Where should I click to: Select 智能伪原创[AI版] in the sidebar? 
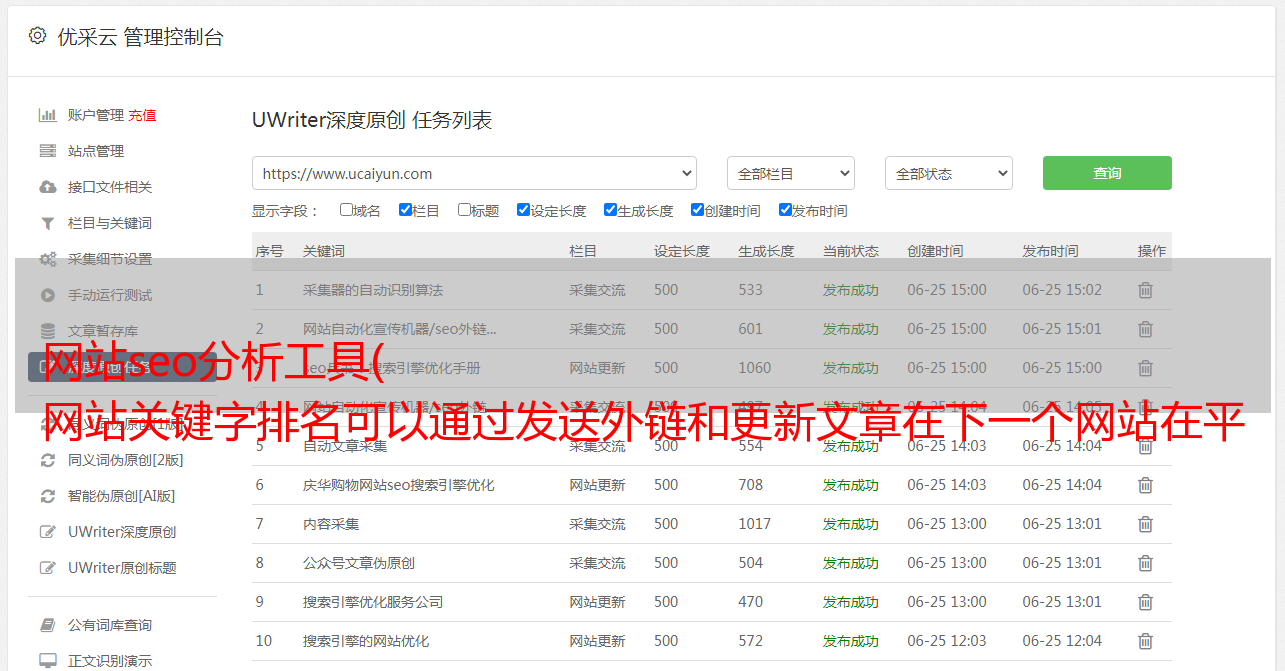pos(122,496)
